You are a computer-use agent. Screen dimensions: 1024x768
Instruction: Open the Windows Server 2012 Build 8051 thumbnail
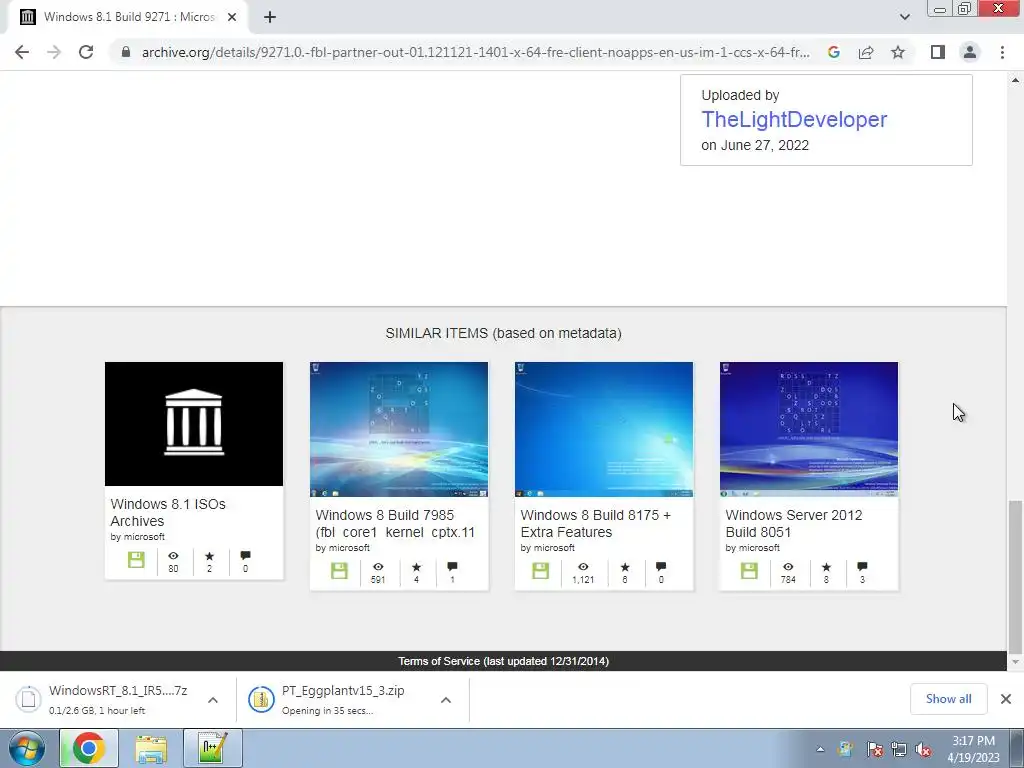point(809,429)
